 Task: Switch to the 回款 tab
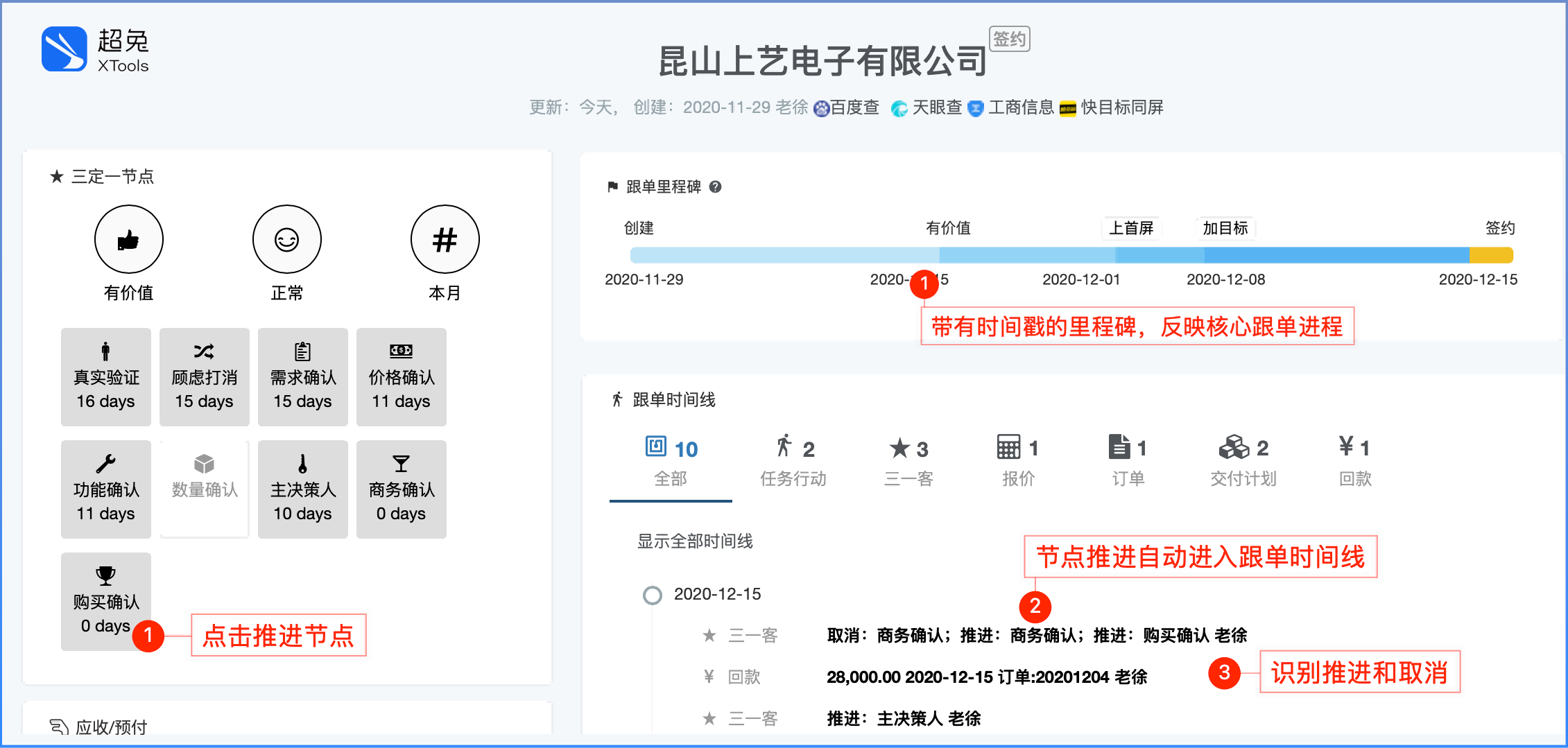(1355, 462)
